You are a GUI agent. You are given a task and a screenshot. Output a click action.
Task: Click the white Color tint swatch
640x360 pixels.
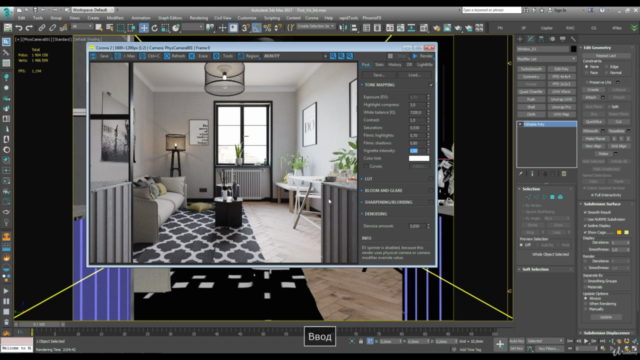coord(419,158)
